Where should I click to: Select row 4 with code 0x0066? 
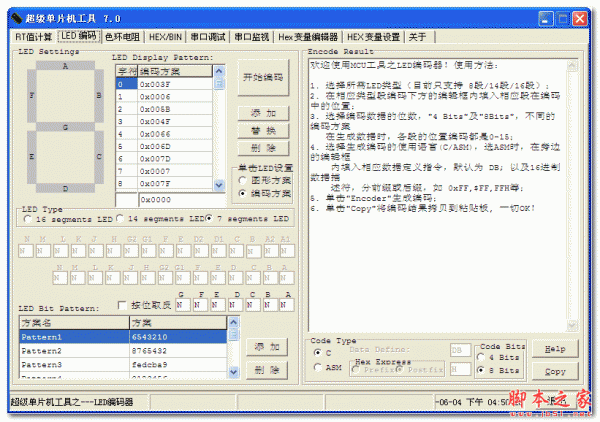[x=164, y=134]
